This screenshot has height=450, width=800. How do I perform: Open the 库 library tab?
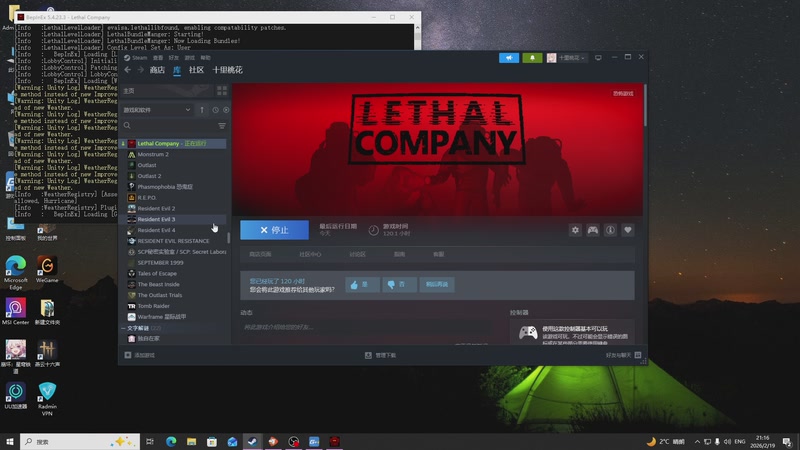[x=177, y=70]
